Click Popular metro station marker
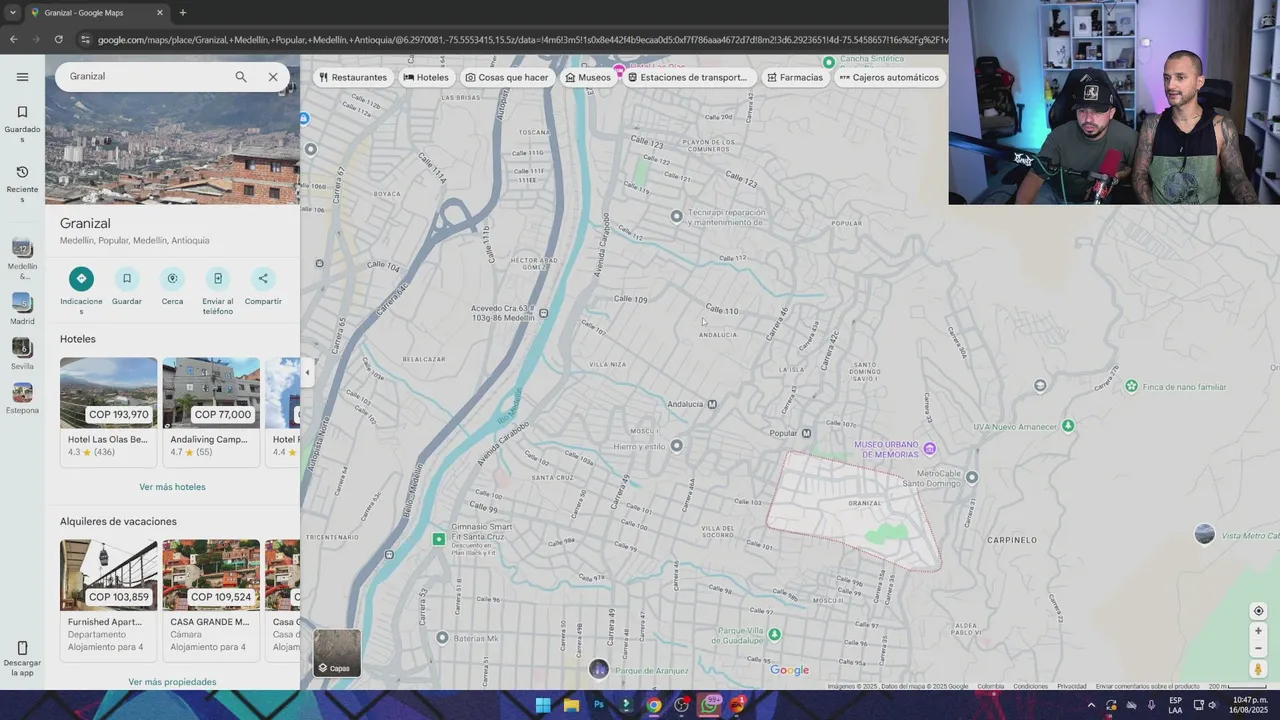Screen dimensions: 1280x720 pyautogui.click(x=806, y=433)
